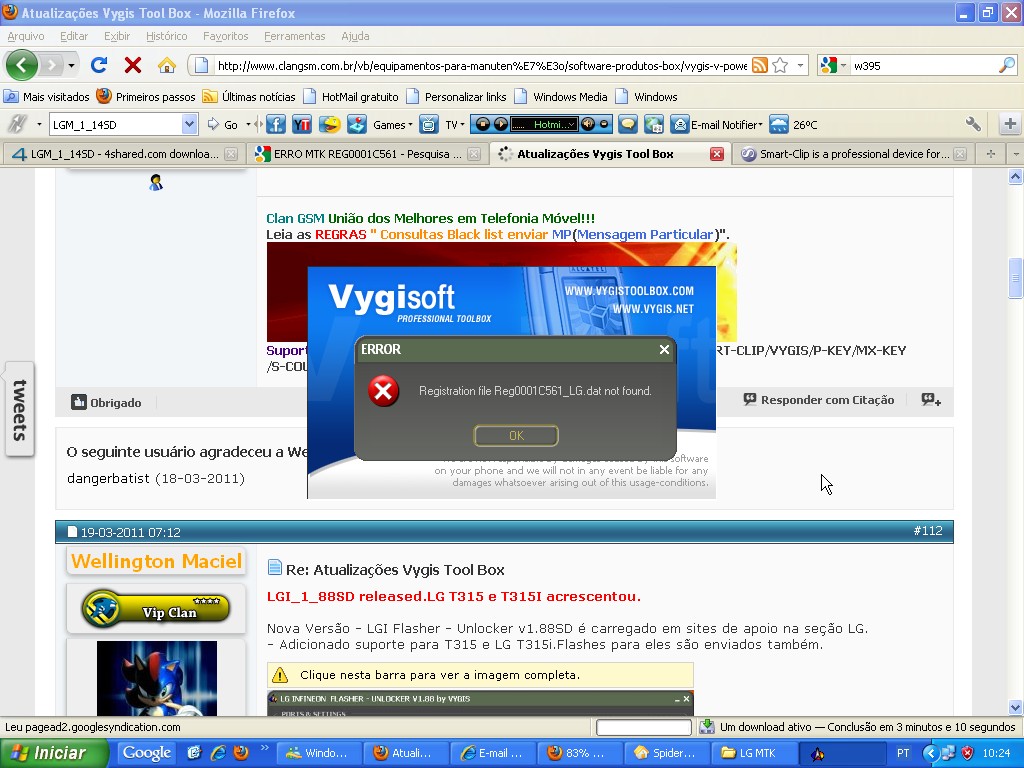The width and height of the screenshot is (1024, 768).
Task: Click the TV icon in toolbar
Action: (x=428, y=124)
